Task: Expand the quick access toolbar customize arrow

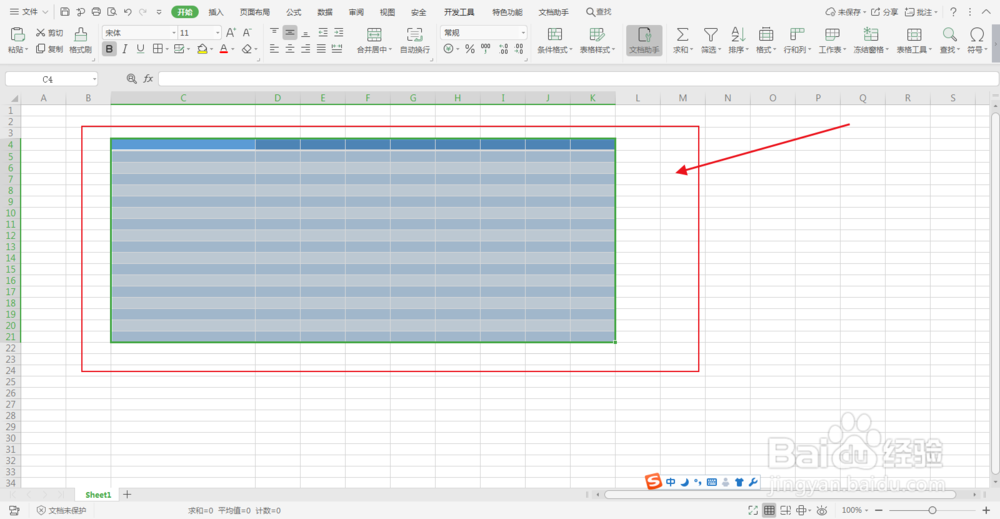Action: [x=159, y=11]
